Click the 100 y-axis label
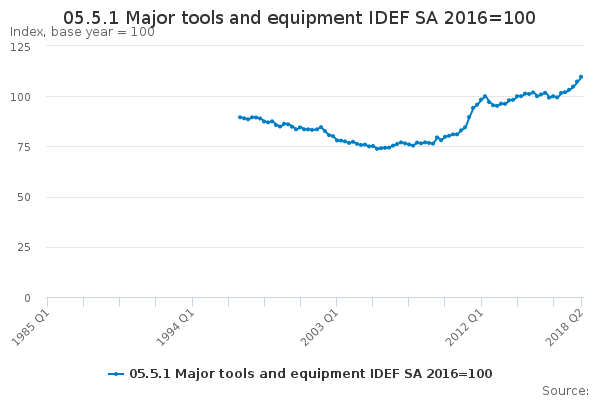The width and height of the screenshot is (600, 400). point(20,97)
